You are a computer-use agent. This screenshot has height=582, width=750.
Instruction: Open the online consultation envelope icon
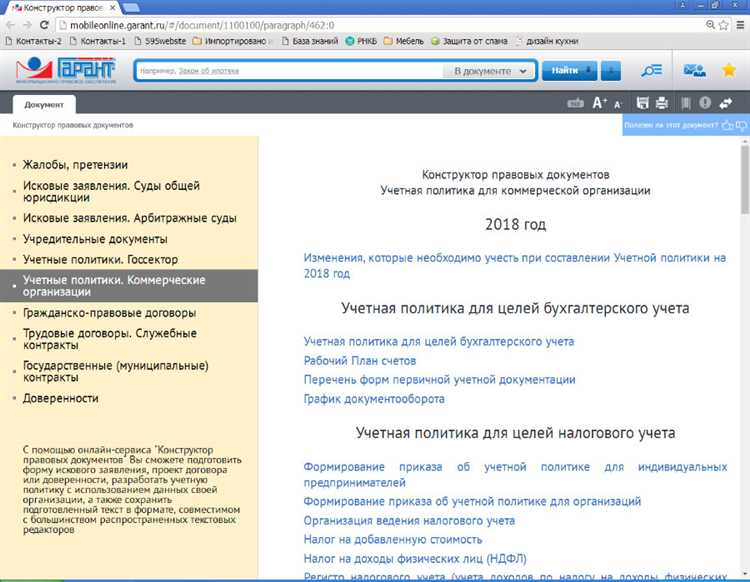[x=694, y=71]
